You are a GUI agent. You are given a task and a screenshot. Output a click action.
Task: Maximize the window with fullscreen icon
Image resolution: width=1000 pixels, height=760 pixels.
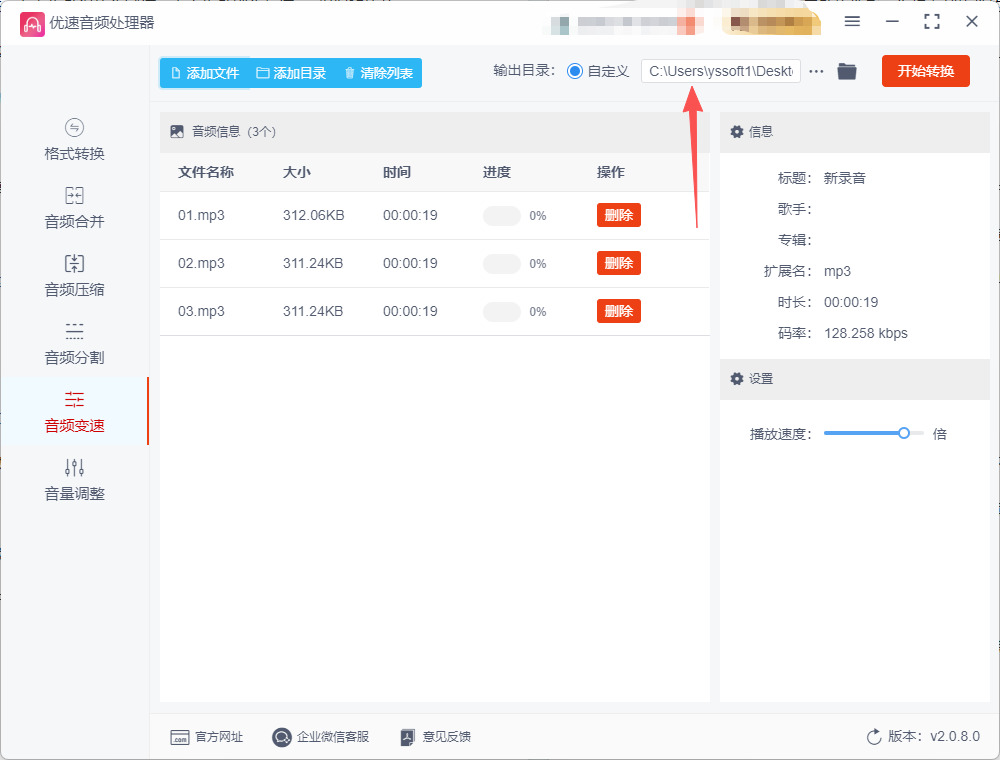pyautogui.click(x=932, y=22)
